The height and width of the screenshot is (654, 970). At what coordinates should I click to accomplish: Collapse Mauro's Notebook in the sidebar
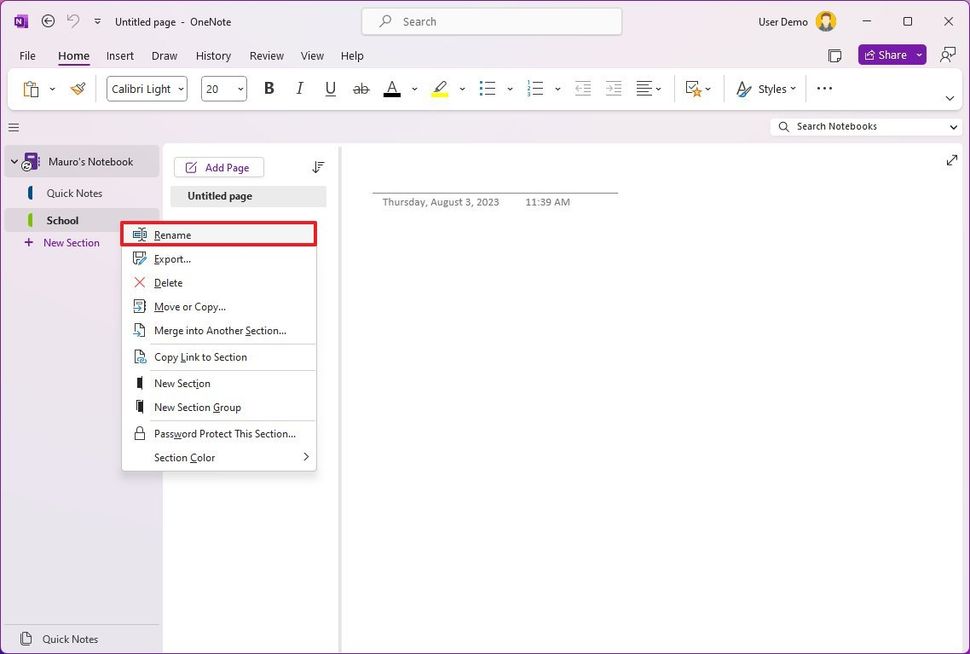point(13,161)
